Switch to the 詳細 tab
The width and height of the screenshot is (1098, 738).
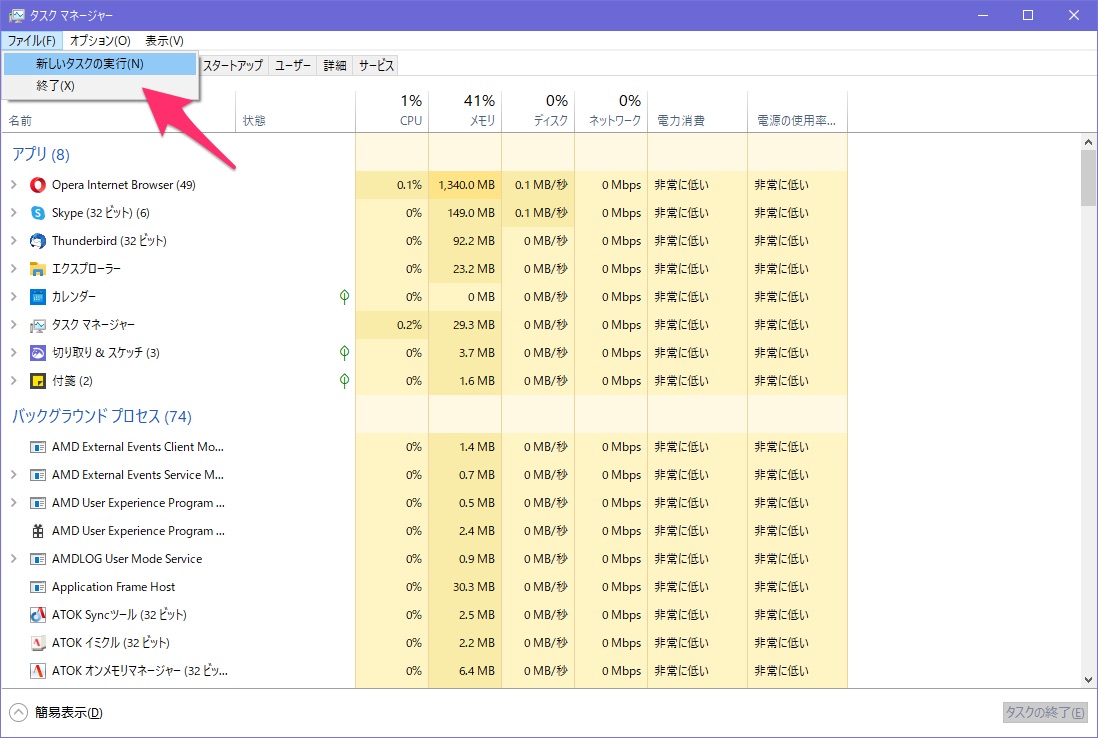click(335, 66)
